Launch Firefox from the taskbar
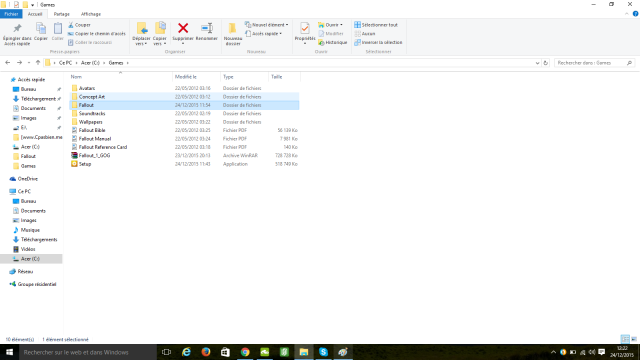The image size is (640, 360). point(206,352)
